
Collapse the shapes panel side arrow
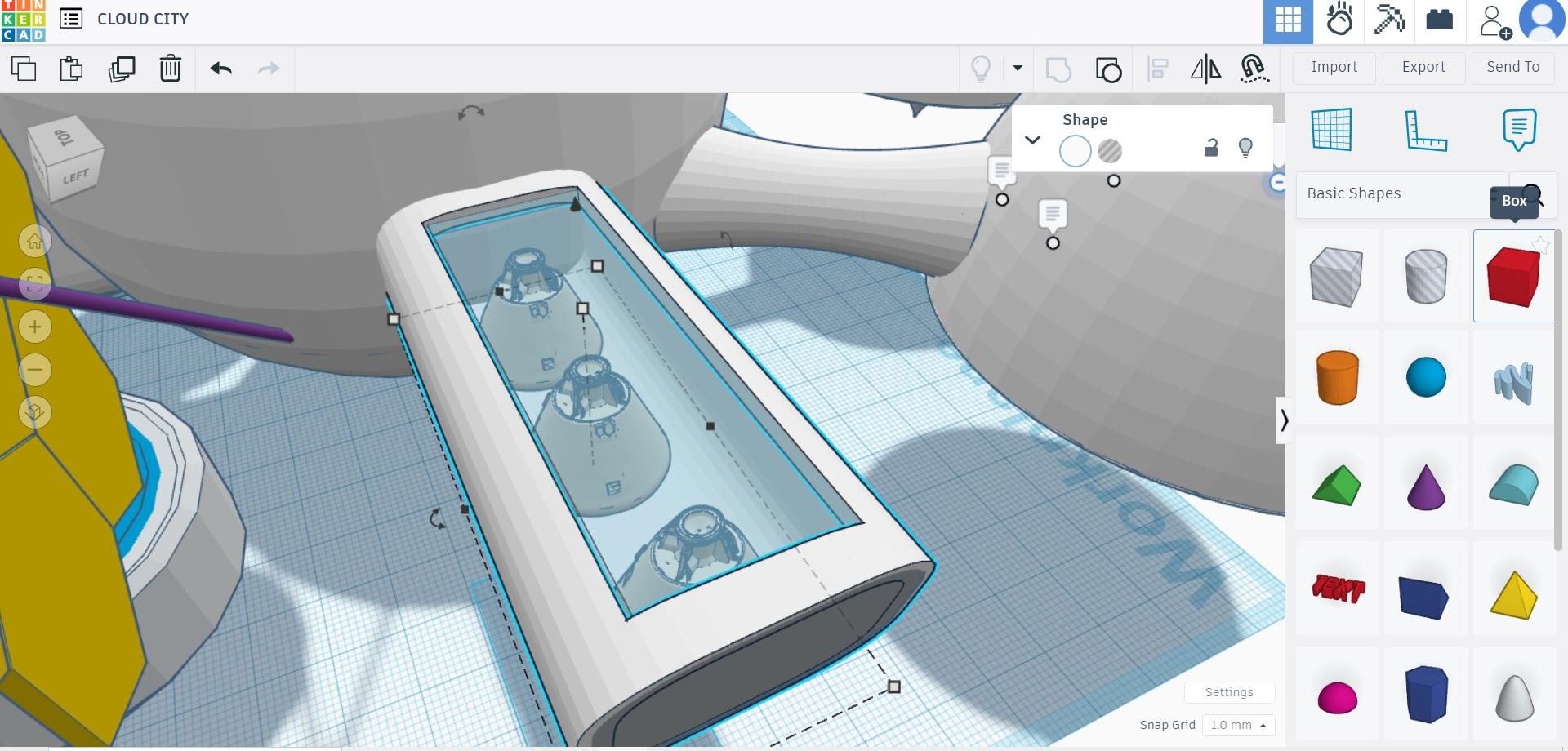[x=1283, y=420]
